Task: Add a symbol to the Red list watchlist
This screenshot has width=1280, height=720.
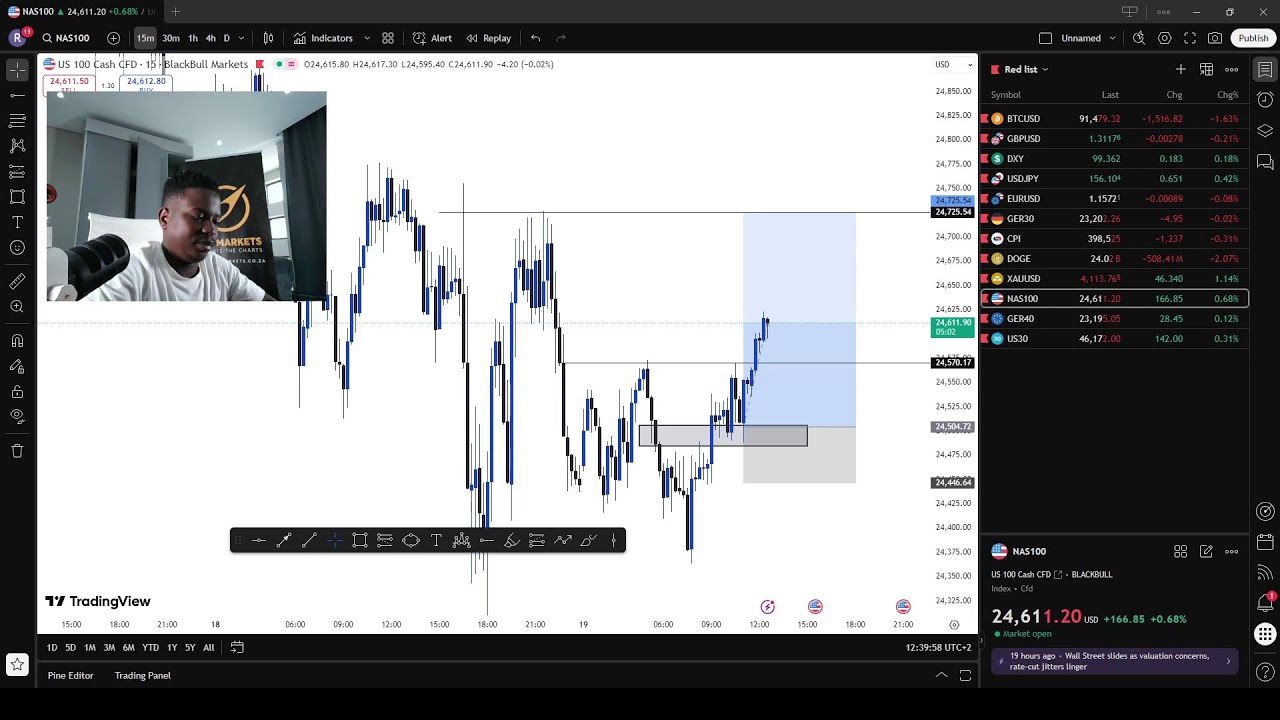Action: 1181,69
